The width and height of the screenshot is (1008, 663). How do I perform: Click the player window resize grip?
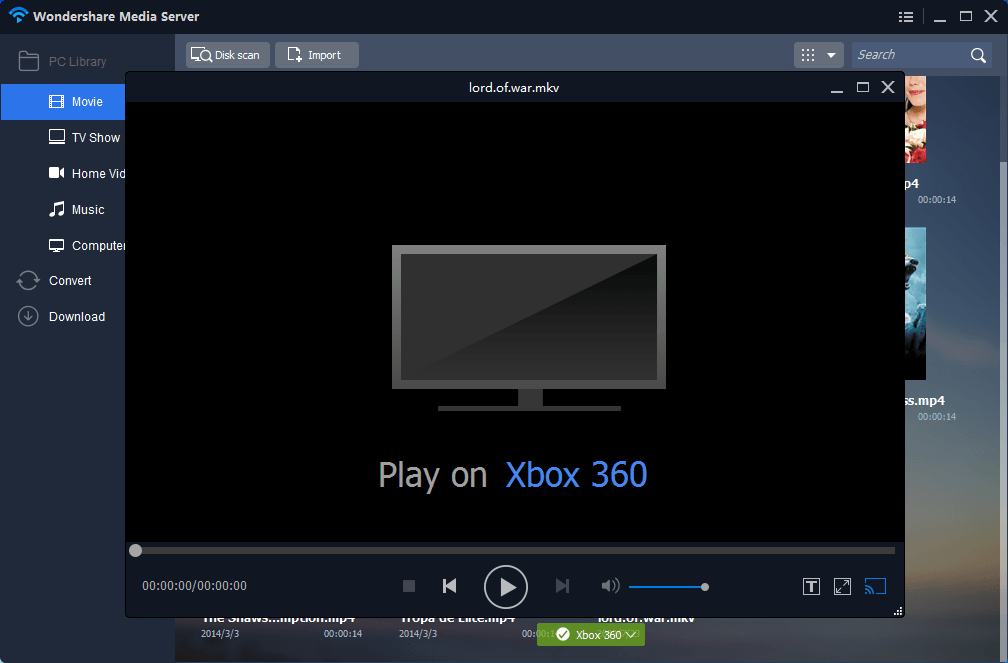pyautogui.click(x=898, y=611)
